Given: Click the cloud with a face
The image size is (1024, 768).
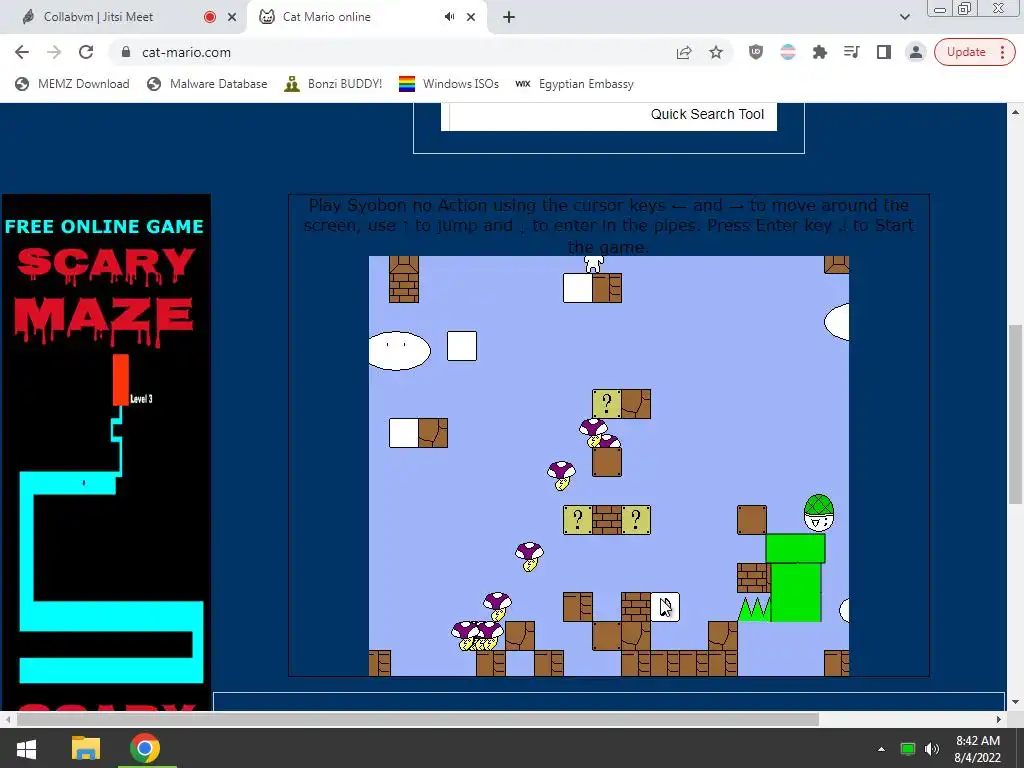Looking at the screenshot, I should pos(399,351).
